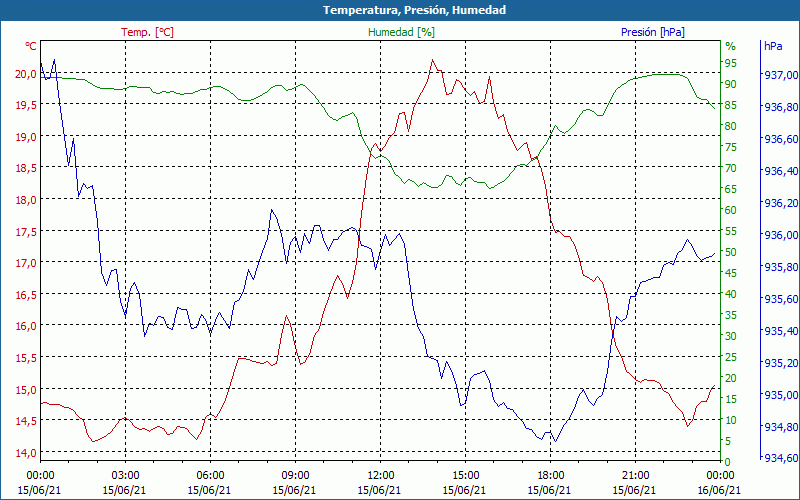Screen dimensions: 800x500
Task: Click the 935,00 pressure axis value
Action: 781,395
